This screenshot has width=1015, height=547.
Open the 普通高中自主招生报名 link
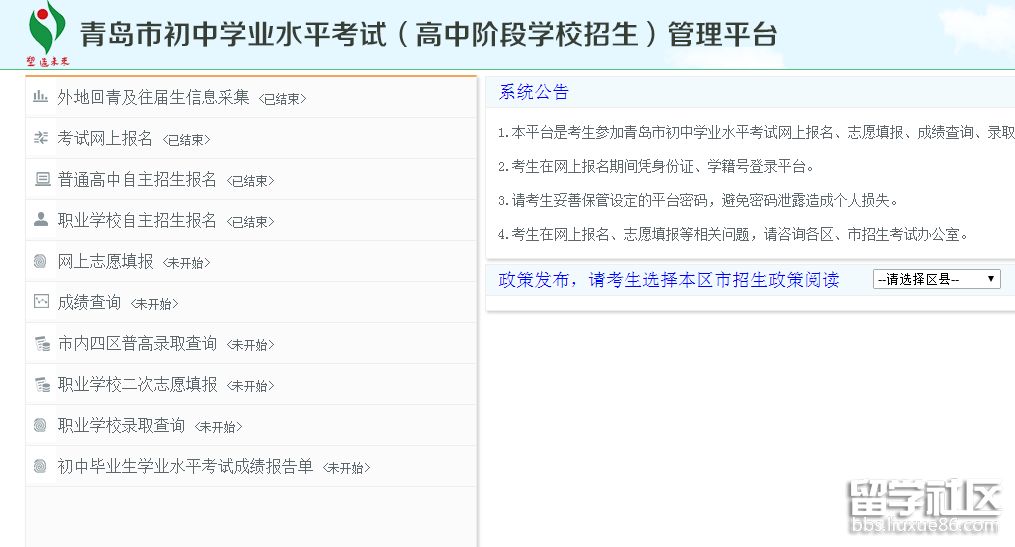click(x=137, y=179)
